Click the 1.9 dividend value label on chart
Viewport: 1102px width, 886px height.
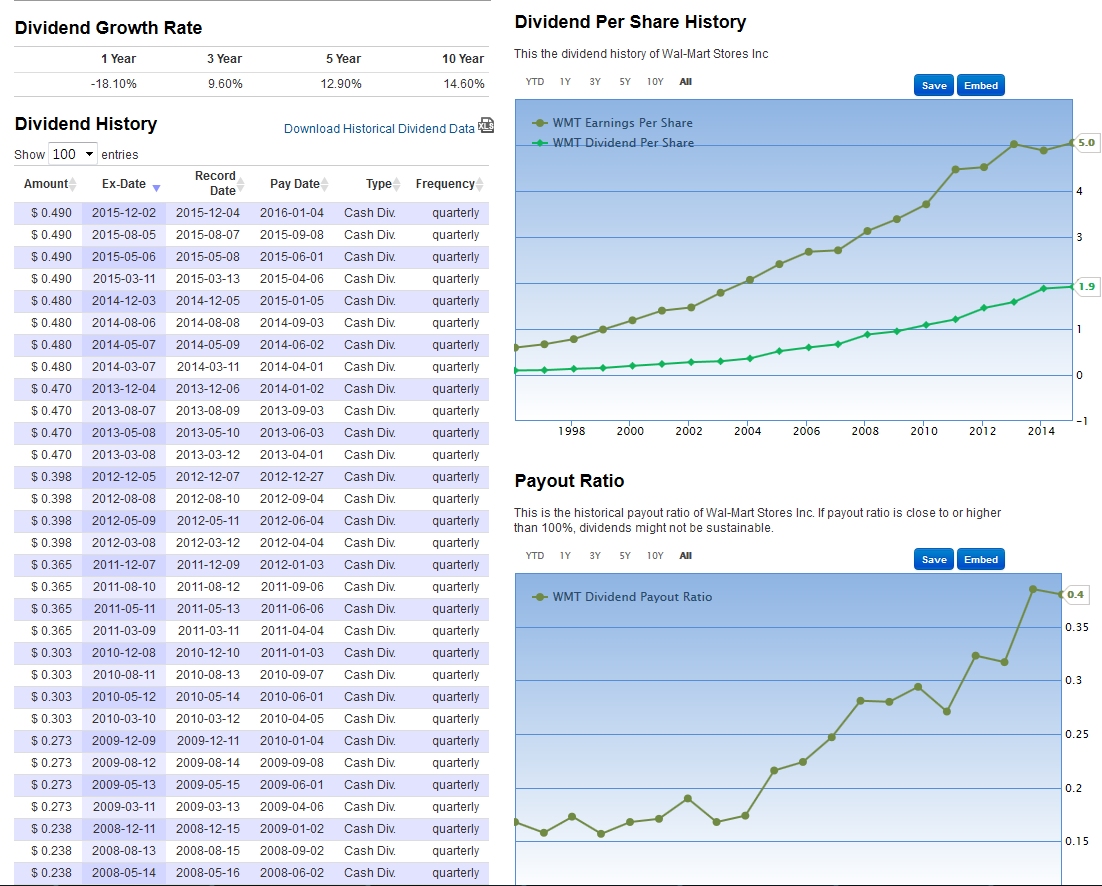pos(1087,287)
